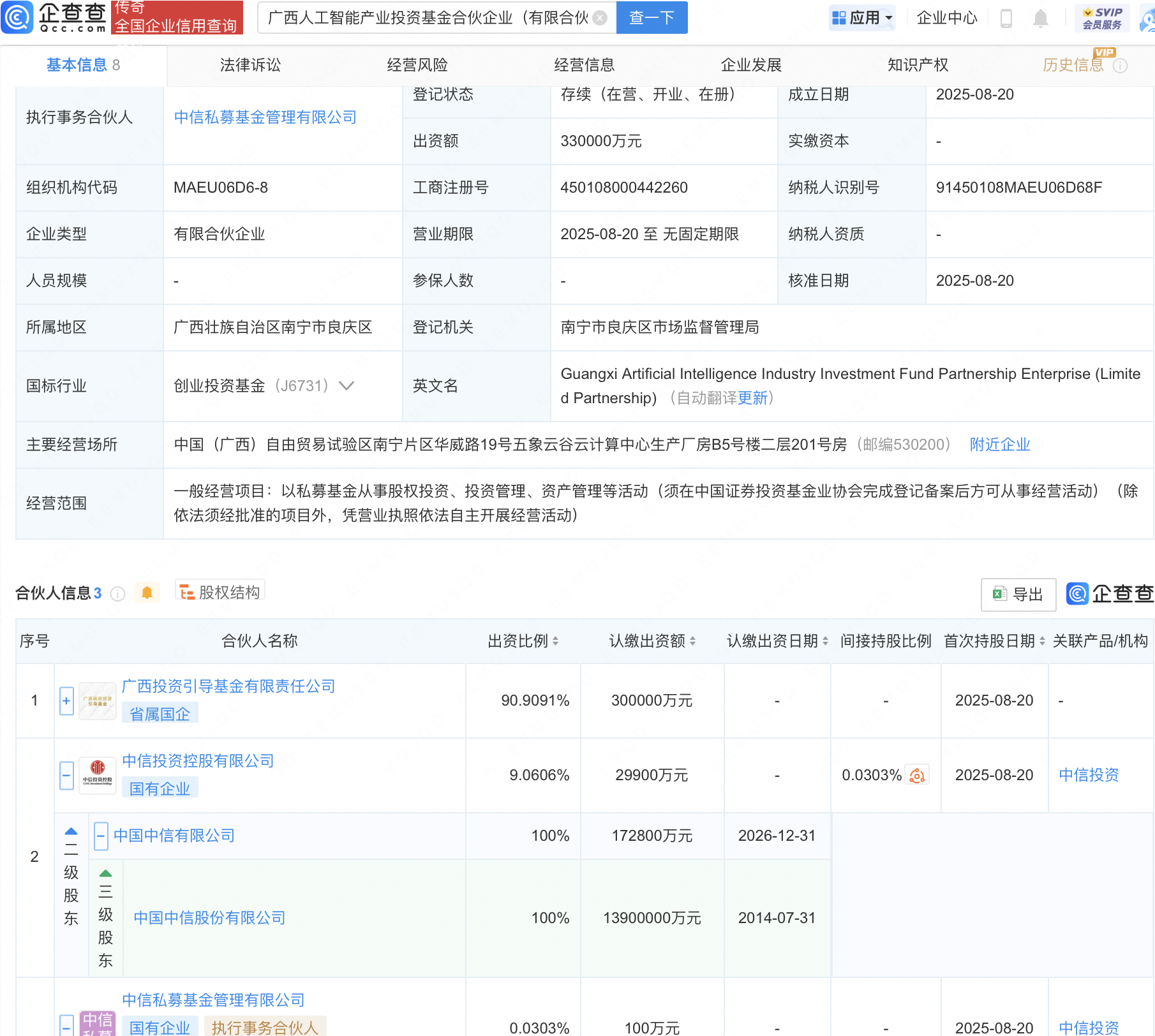Expand 广西投资引导基金 shareholder row

tap(66, 700)
